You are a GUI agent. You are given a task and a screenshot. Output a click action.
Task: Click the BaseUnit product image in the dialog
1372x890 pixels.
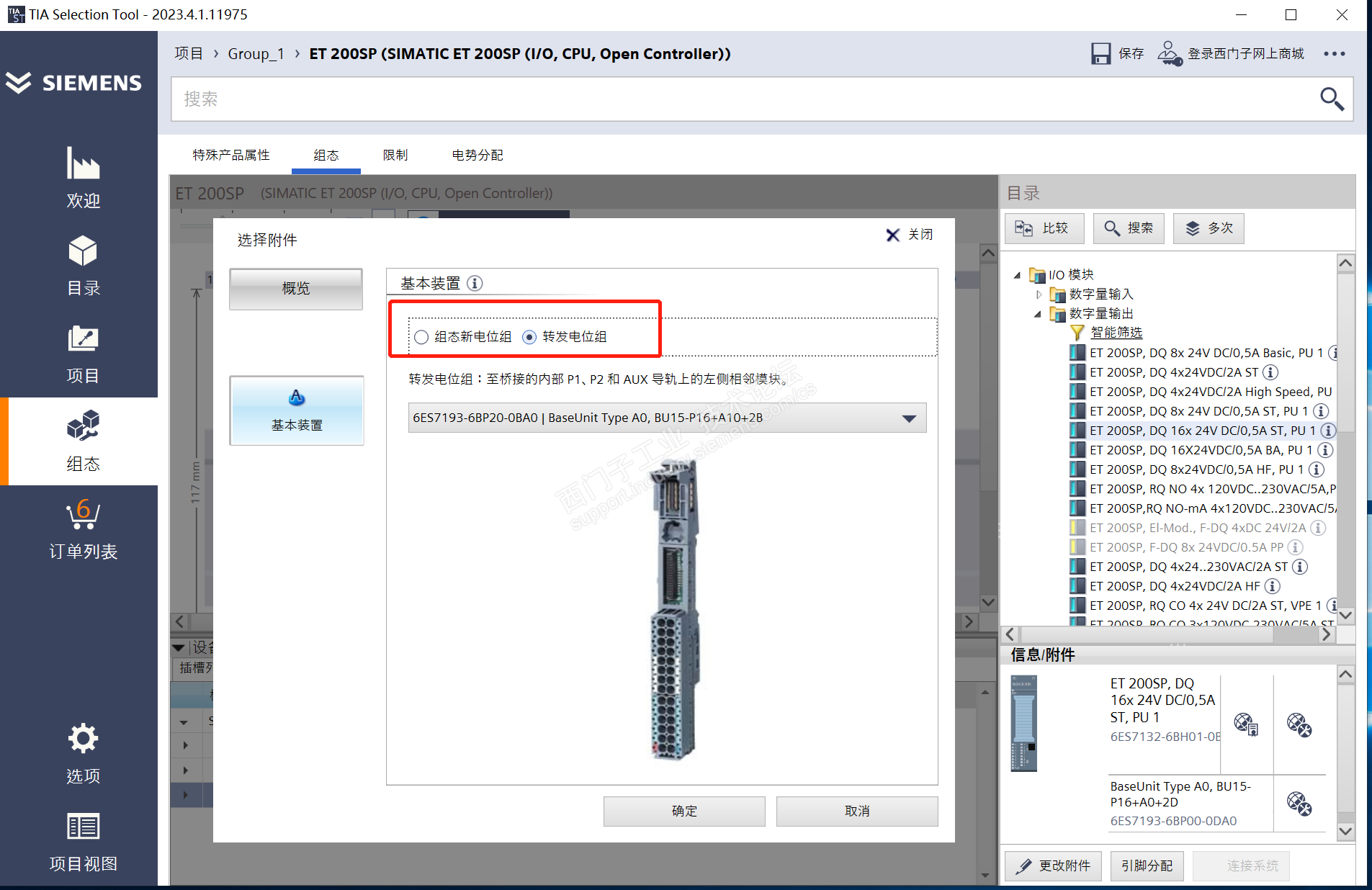[x=674, y=609]
